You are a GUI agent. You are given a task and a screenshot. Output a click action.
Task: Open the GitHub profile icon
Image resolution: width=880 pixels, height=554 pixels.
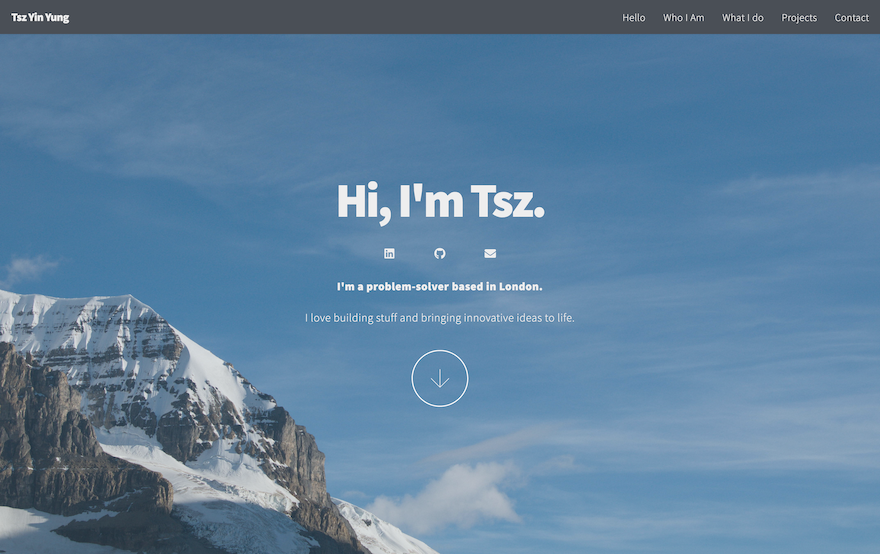coord(439,254)
